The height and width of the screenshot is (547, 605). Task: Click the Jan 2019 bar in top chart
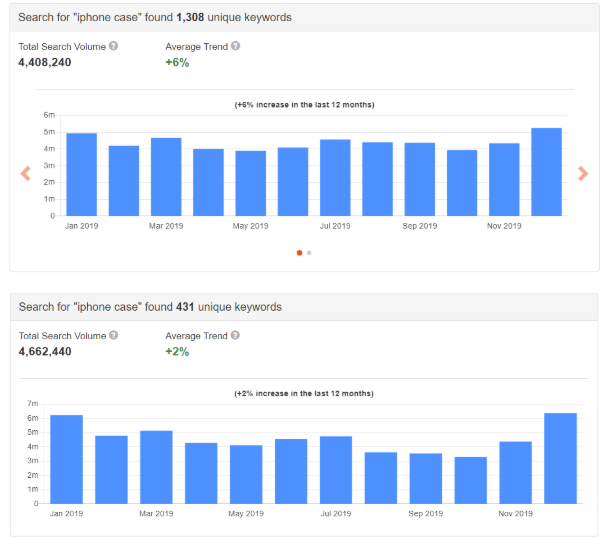pos(81,174)
